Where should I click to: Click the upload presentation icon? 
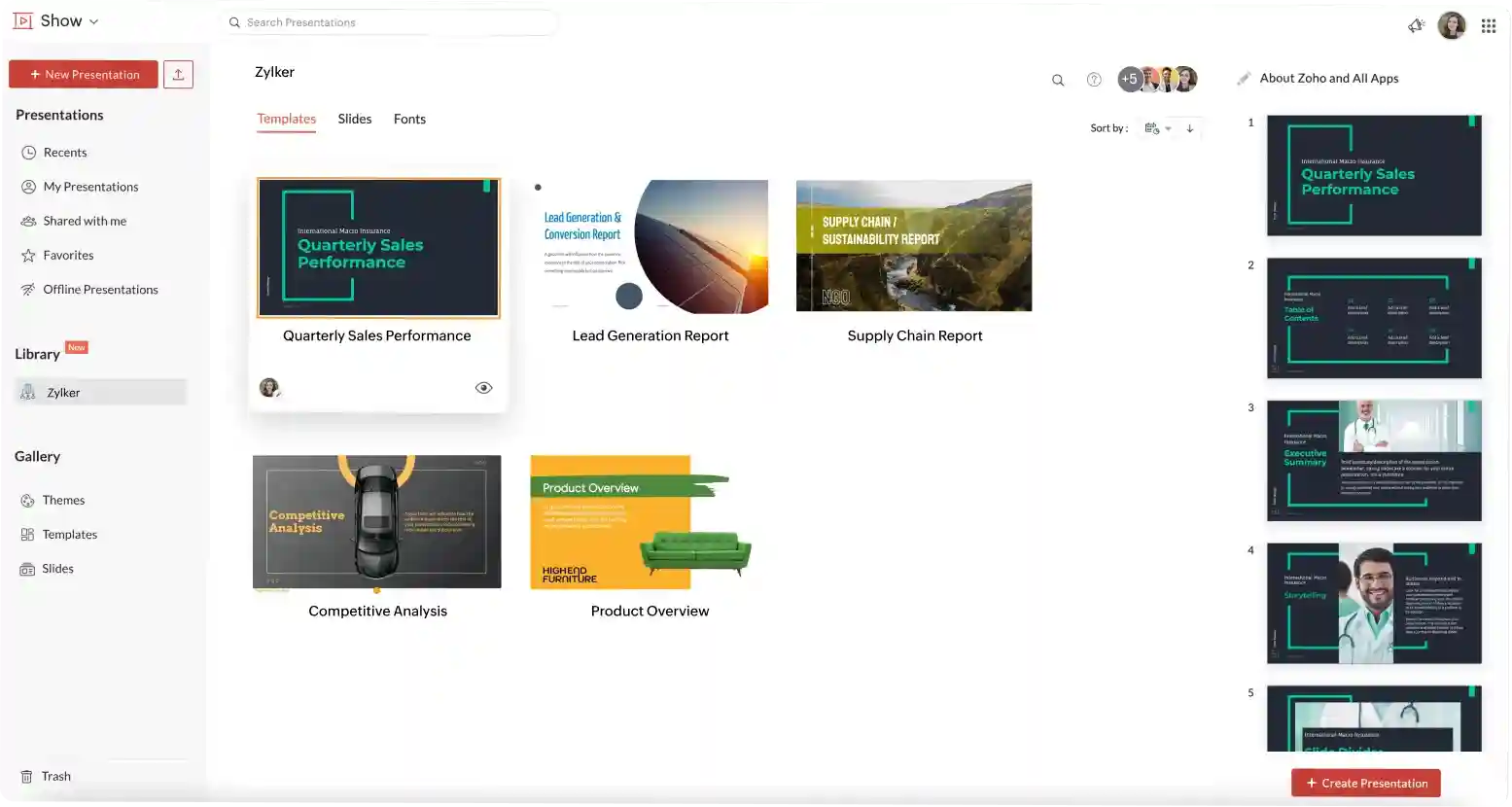coord(178,75)
